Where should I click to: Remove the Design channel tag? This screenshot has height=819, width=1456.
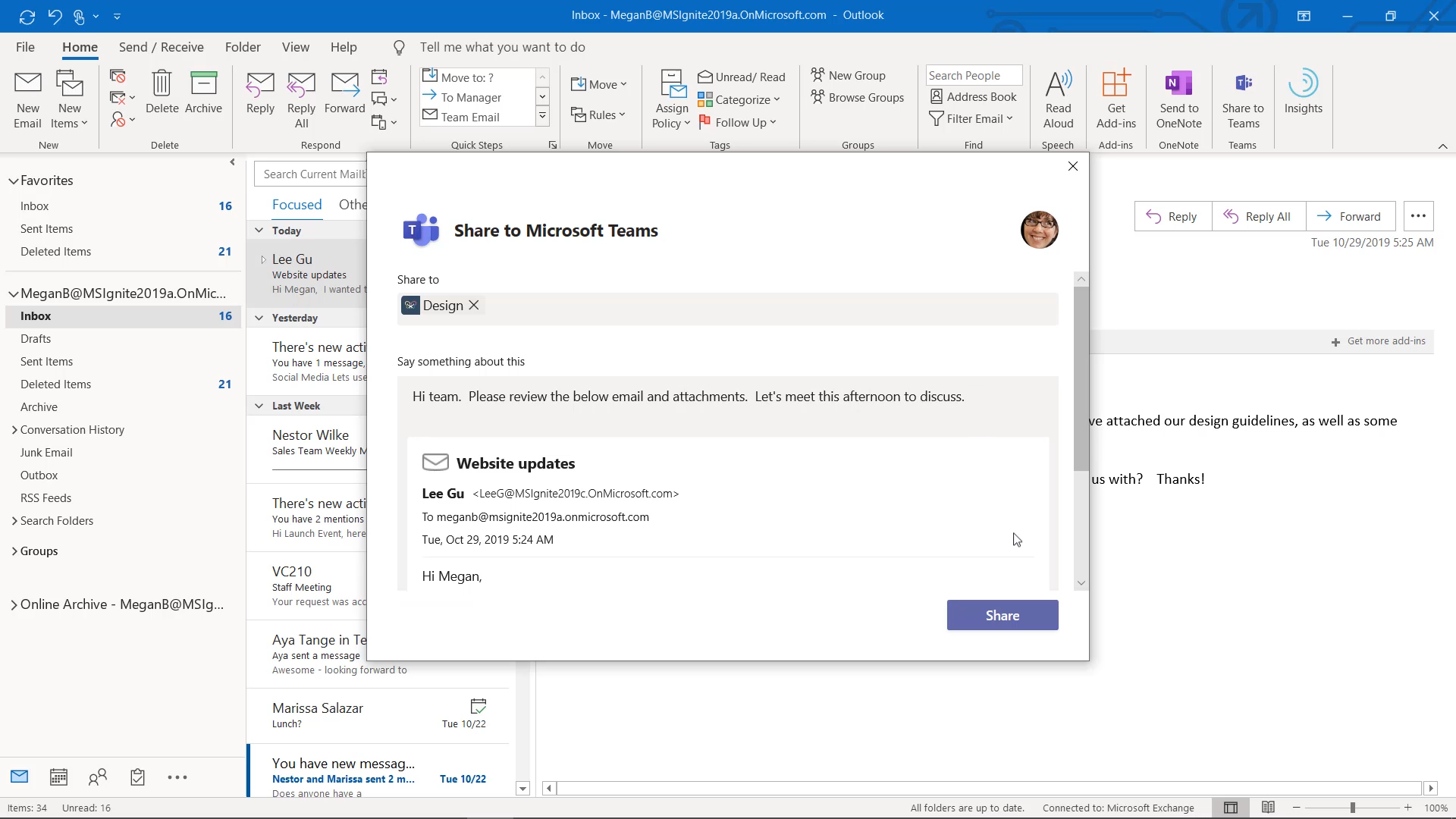pos(474,305)
